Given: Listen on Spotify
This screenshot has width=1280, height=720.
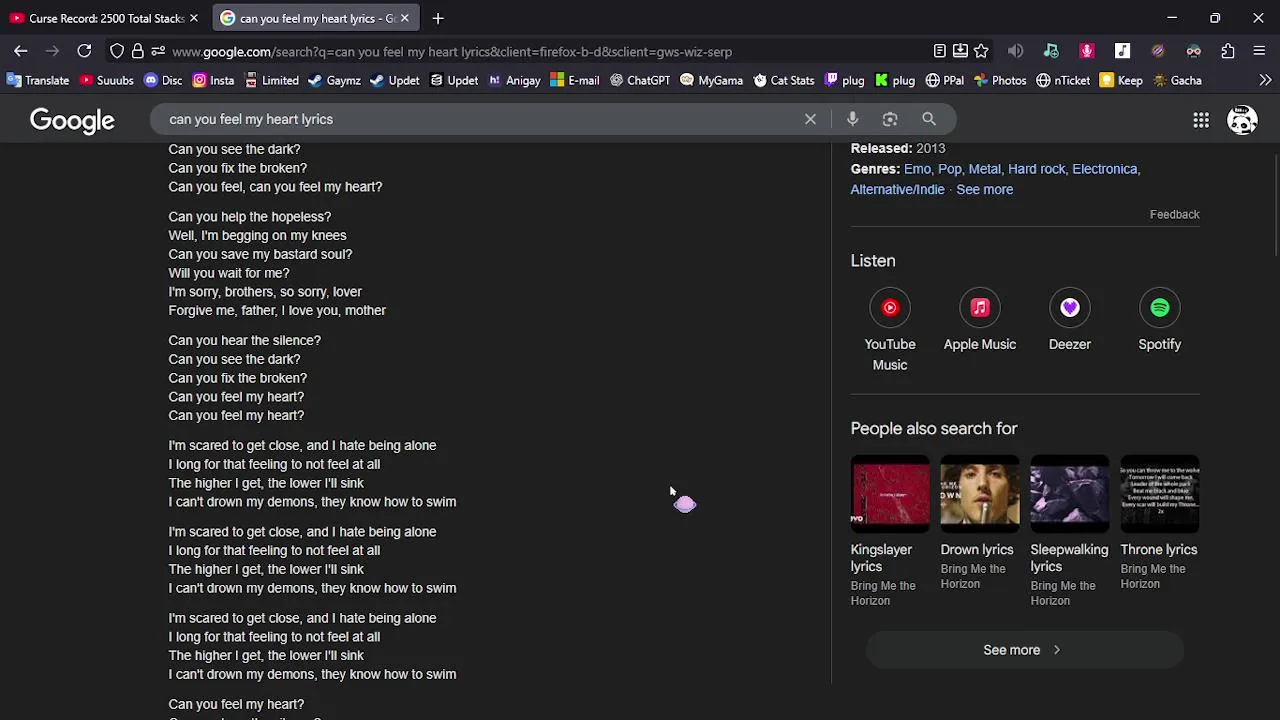Looking at the screenshot, I should click(x=1160, y=320).
